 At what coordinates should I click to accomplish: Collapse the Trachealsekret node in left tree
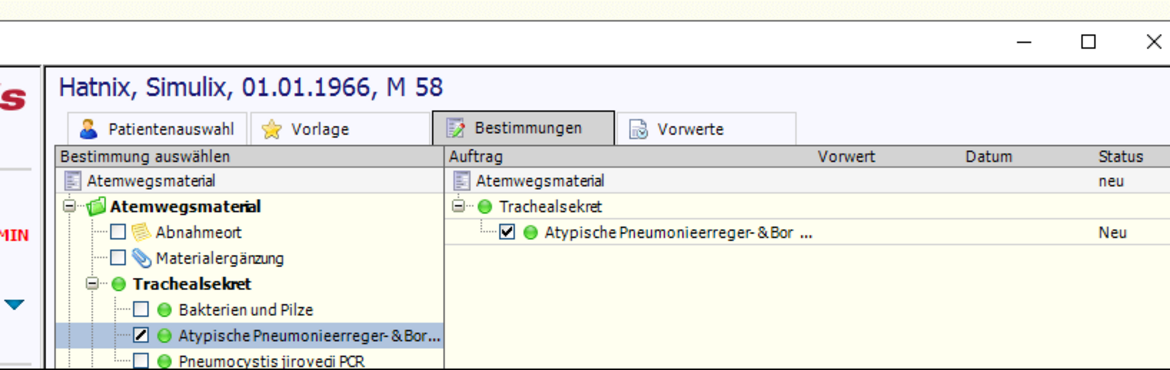tap(93, 284)
